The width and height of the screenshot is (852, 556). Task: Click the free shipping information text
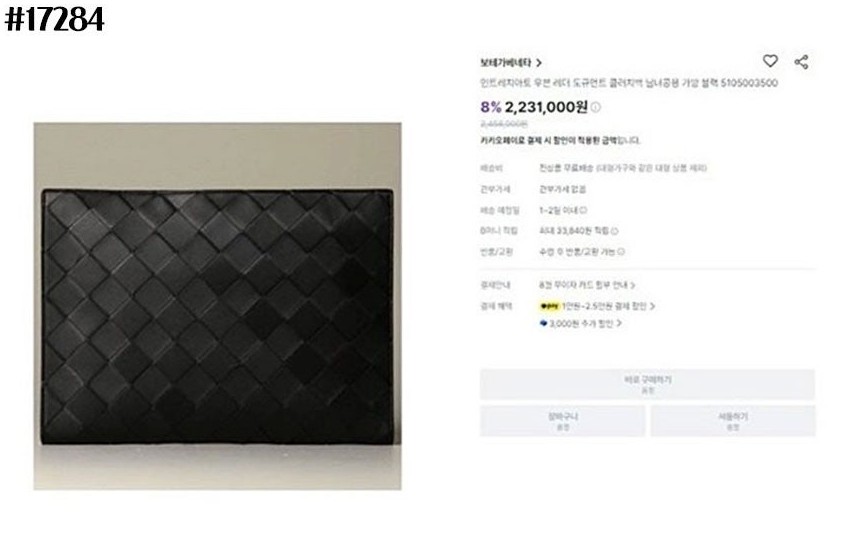[x=623, y=168]
